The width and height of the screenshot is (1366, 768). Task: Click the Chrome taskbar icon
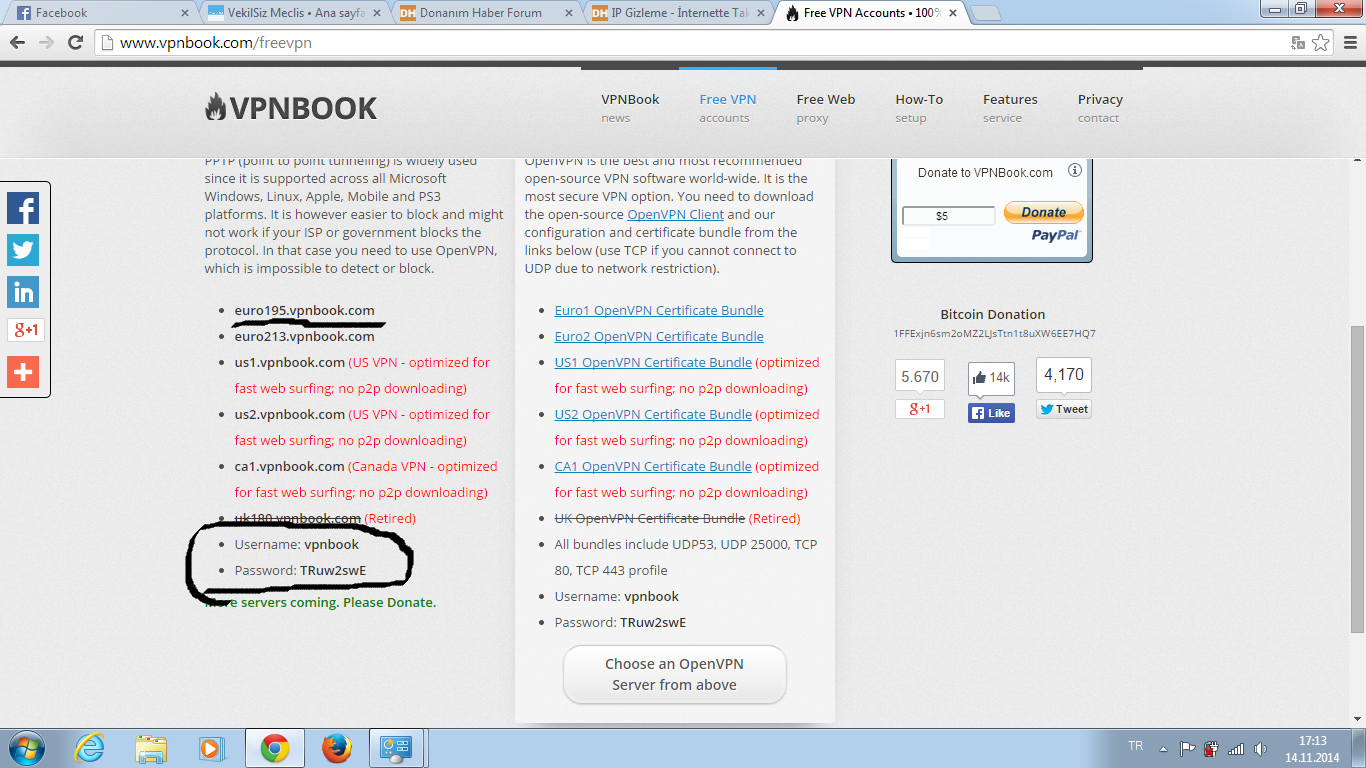click(275, 748)
